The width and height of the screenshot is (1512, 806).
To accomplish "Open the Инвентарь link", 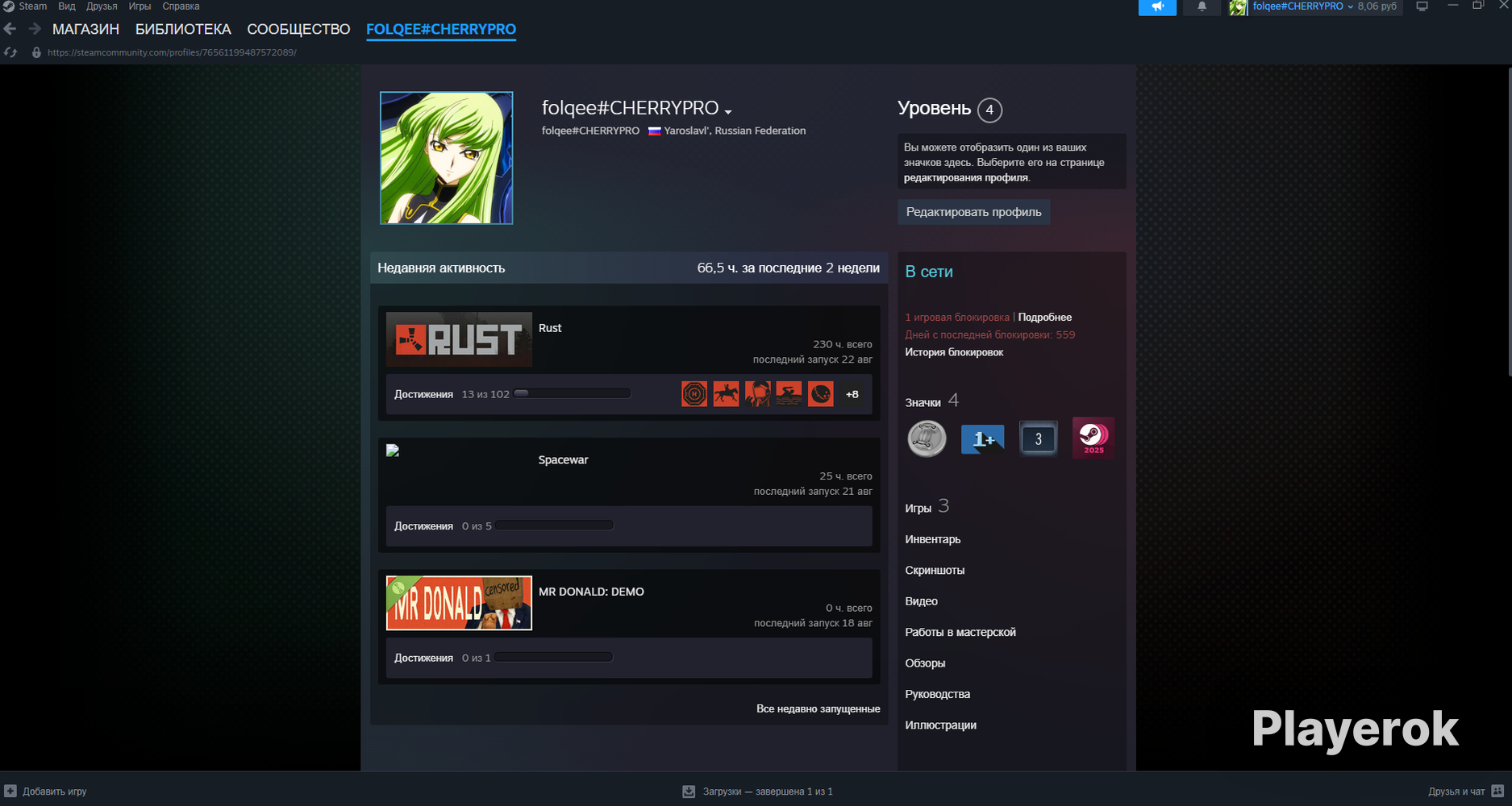I will coord(932,539).
